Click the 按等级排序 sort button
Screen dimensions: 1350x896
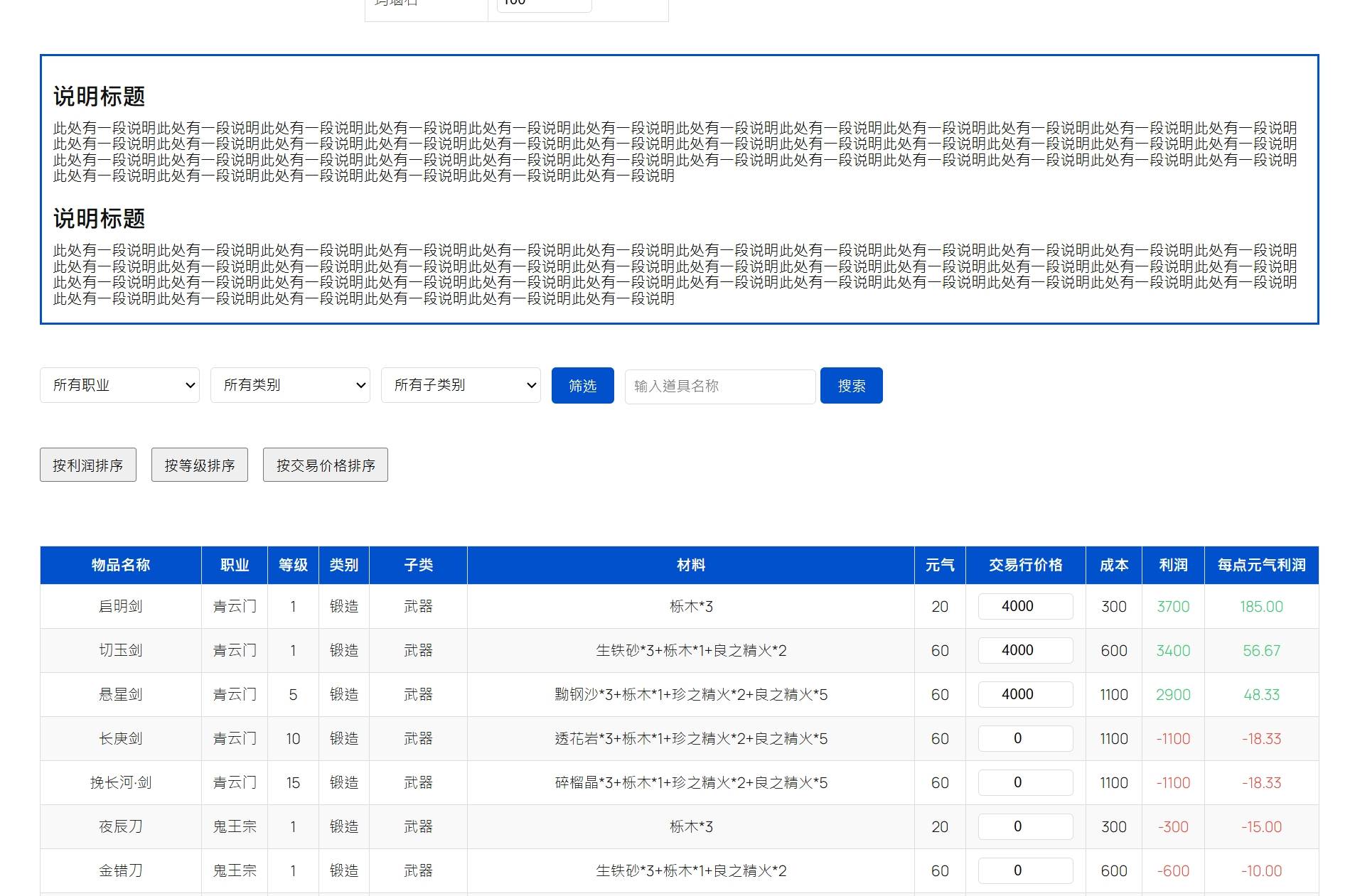pyautogui.click(x=200, y=465)
